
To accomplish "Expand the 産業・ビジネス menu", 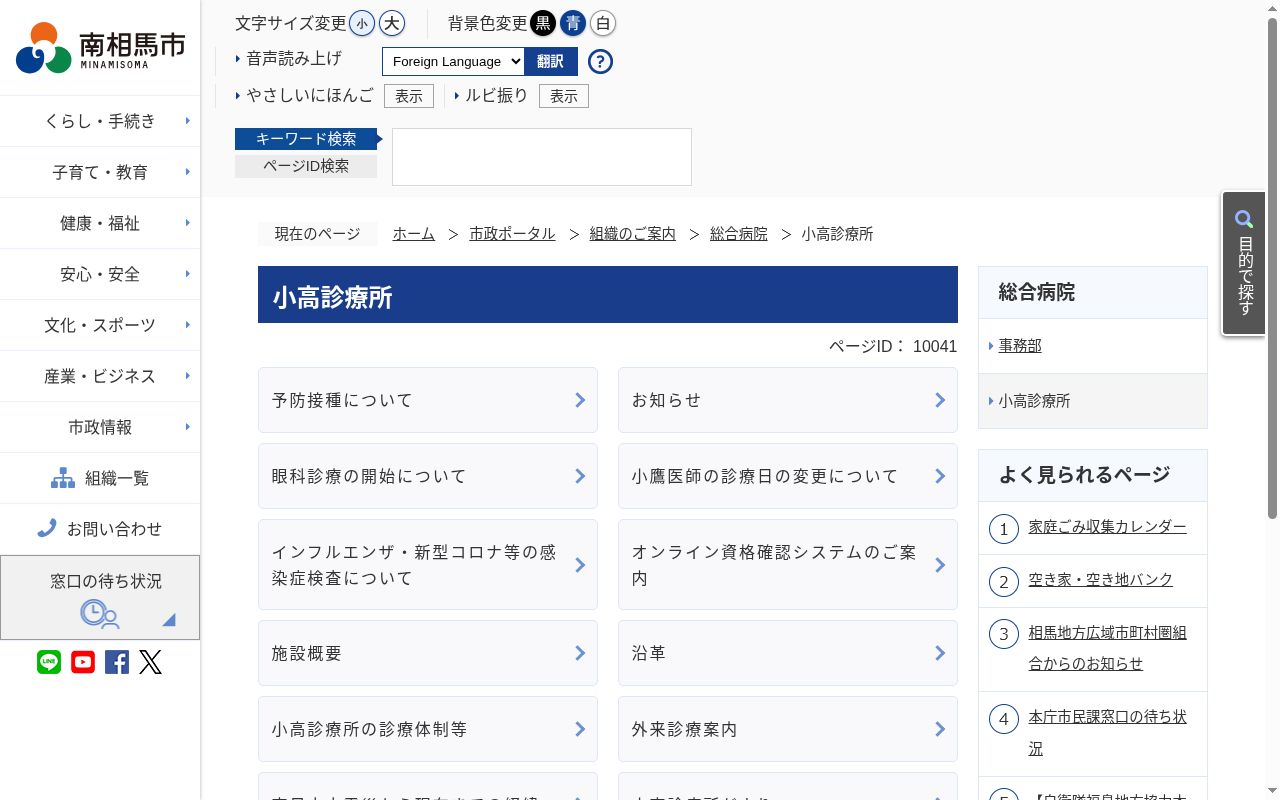I will pos(100,376).
